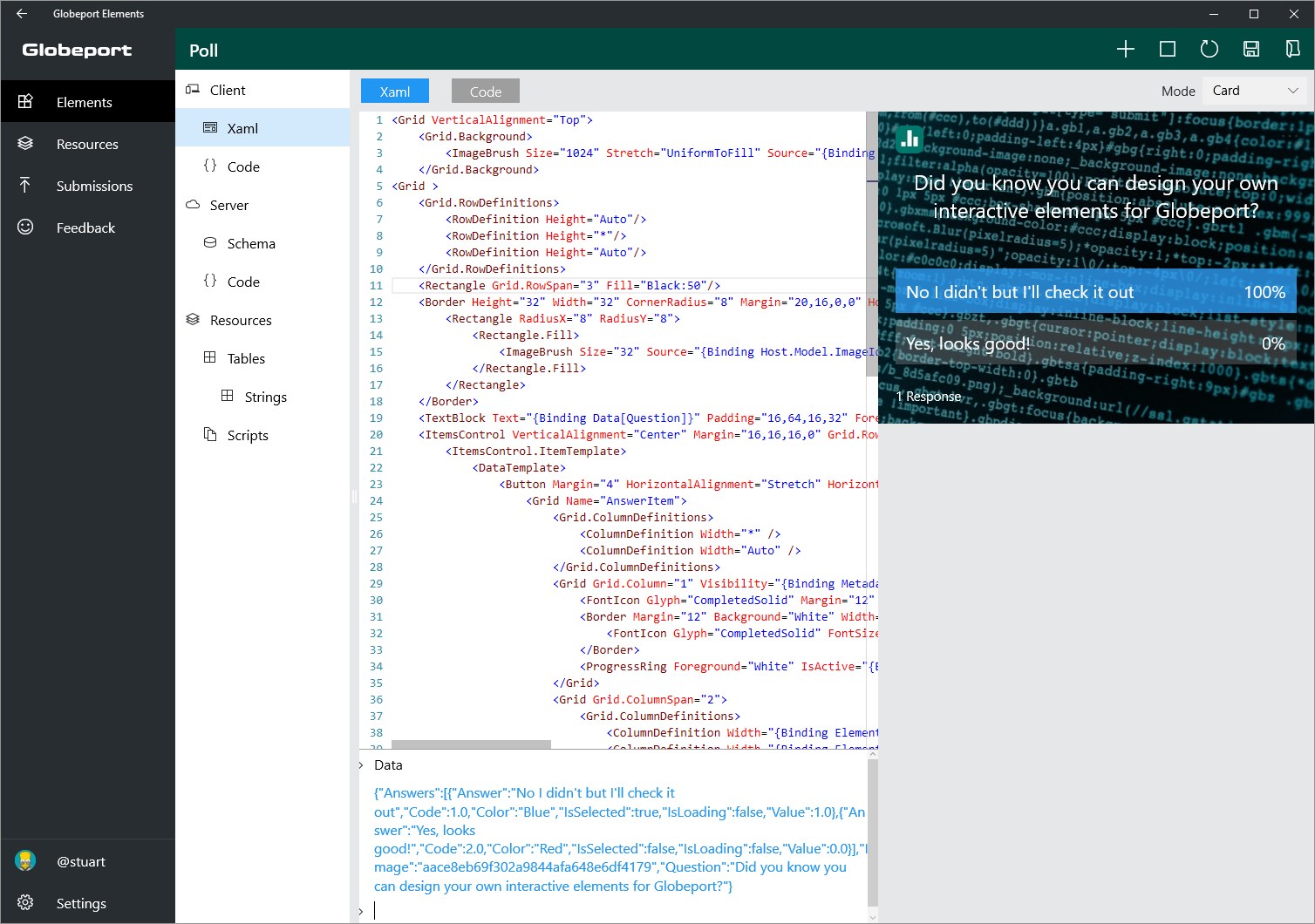Go back using the arrow icon
The width and height of the screenshot is (1315, 924).
[x=22, y=14]
